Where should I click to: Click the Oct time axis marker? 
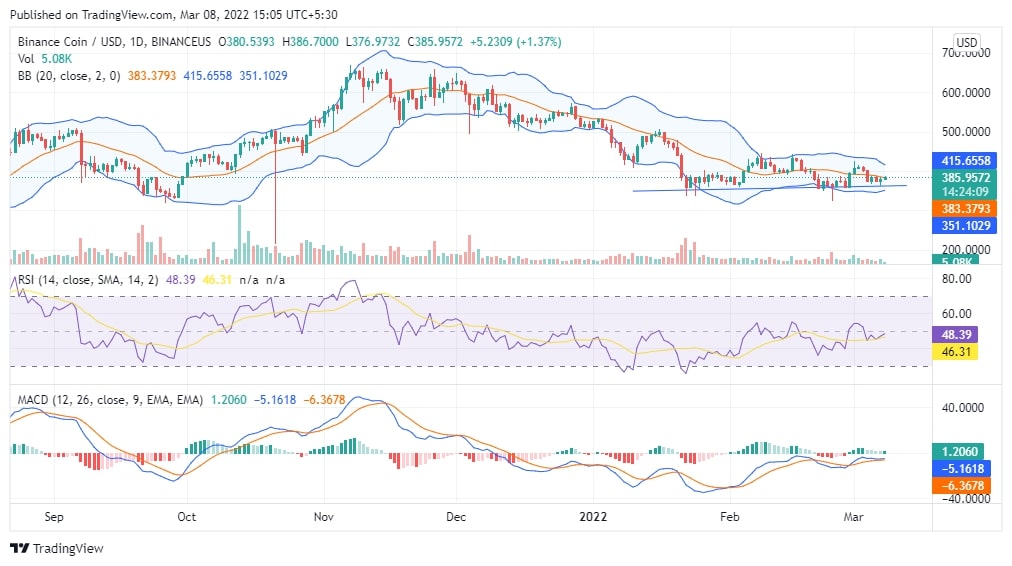[x=187, y=517]
